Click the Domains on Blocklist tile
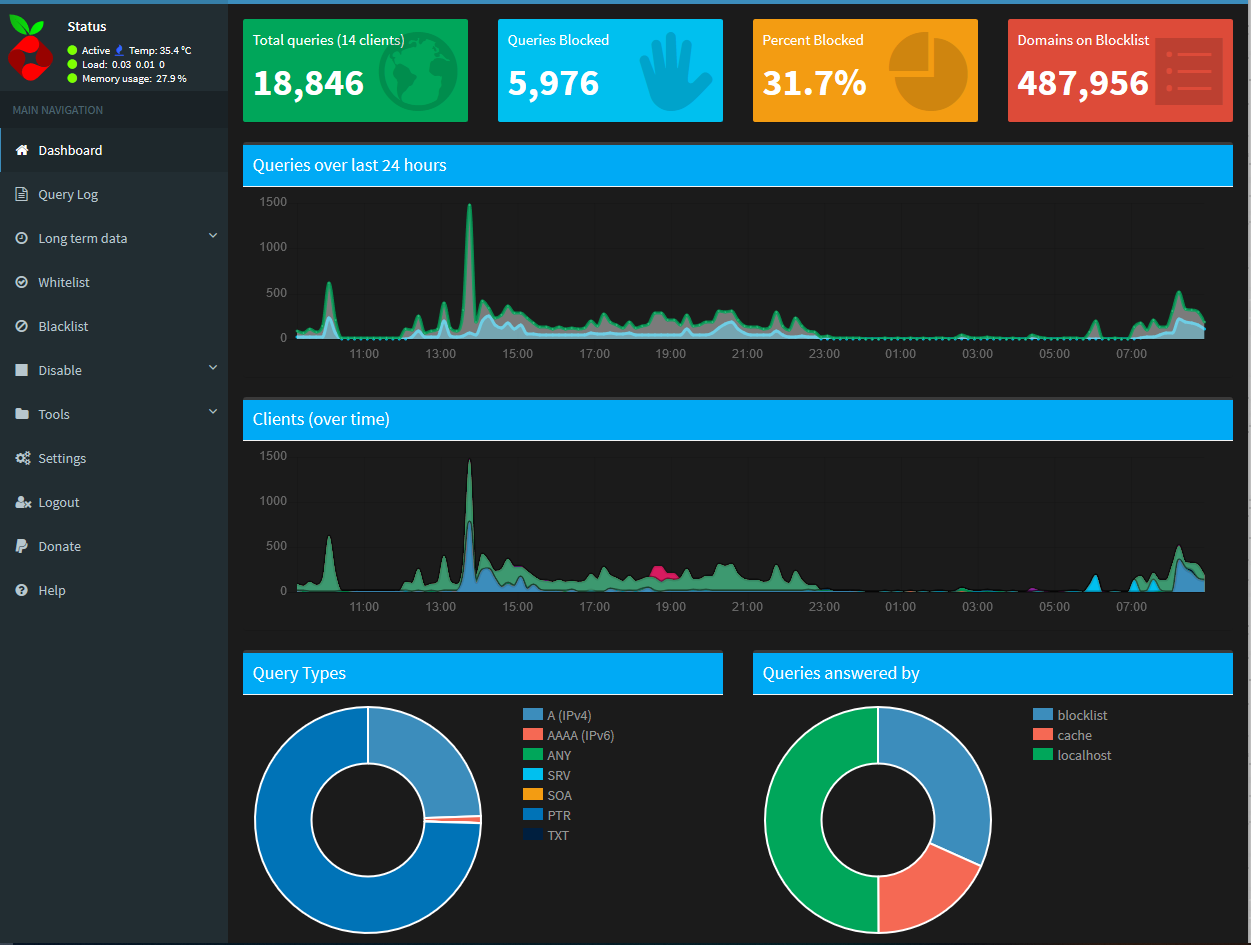Viewport: 1251px width, 945px height. [x=1119, y=70]
